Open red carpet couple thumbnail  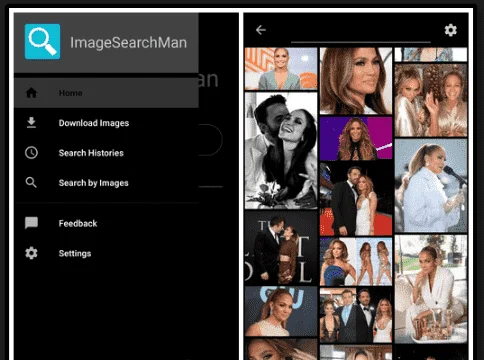pyautogui.click(x=356, y=199)
